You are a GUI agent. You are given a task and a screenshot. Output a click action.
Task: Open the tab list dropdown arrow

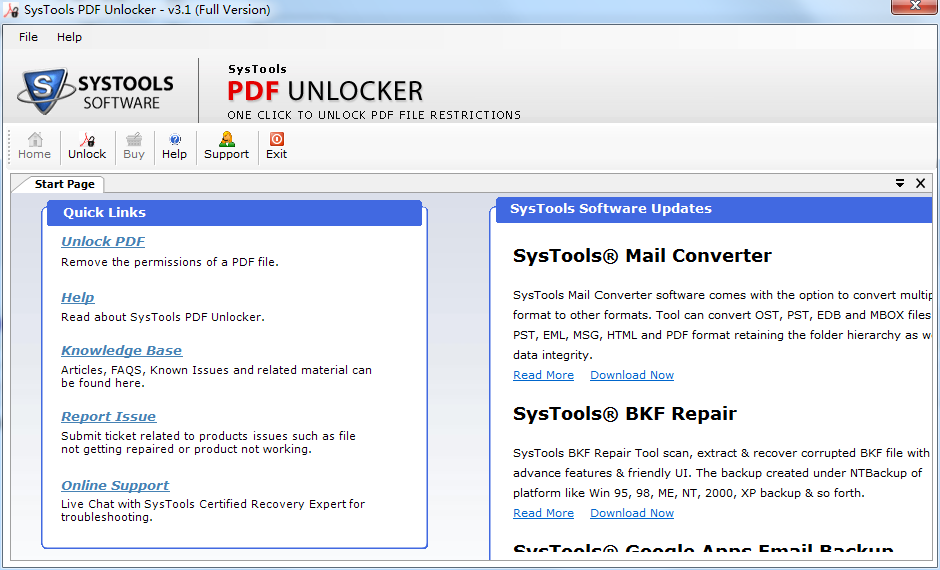pyautogui.click(x=900, y=183)
